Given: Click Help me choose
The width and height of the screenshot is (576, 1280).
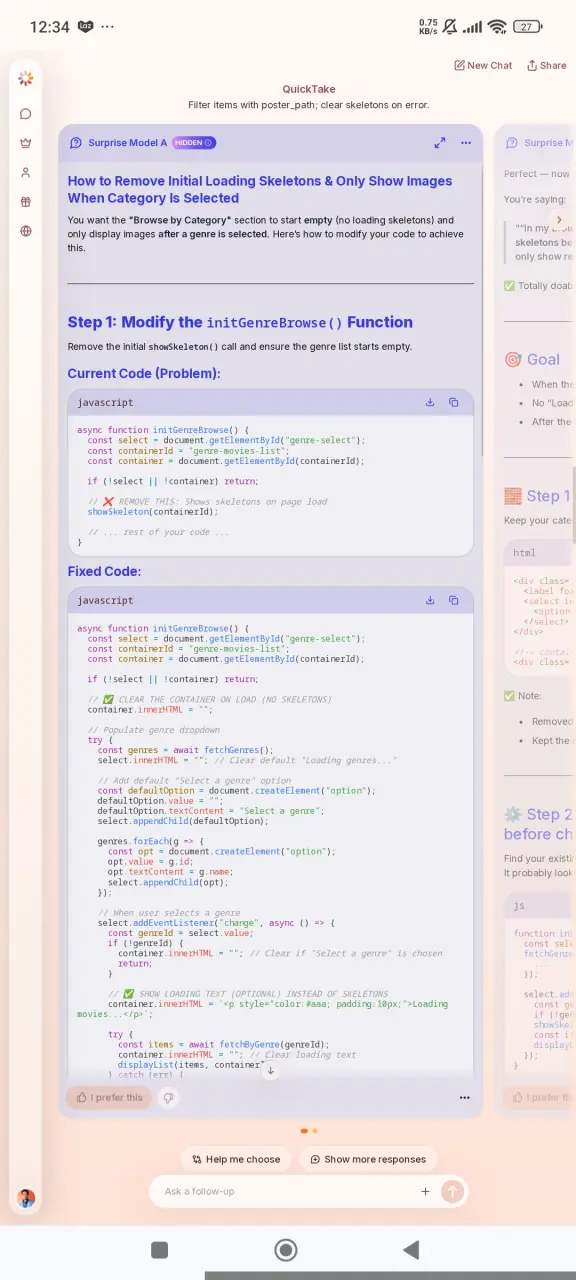Looking at the screenshot, I should point(236,1159).
